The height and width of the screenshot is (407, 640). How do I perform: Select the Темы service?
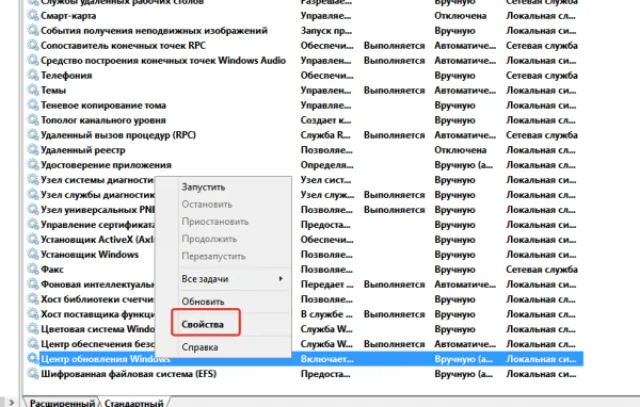tap(53, 90)
